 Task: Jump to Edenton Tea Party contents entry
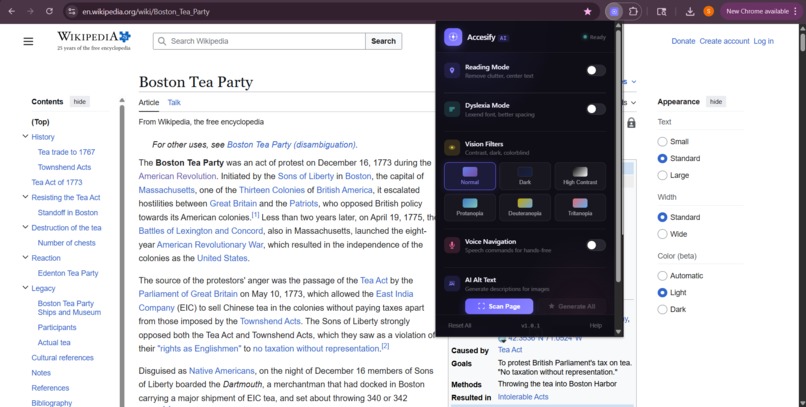click(68, 273)
